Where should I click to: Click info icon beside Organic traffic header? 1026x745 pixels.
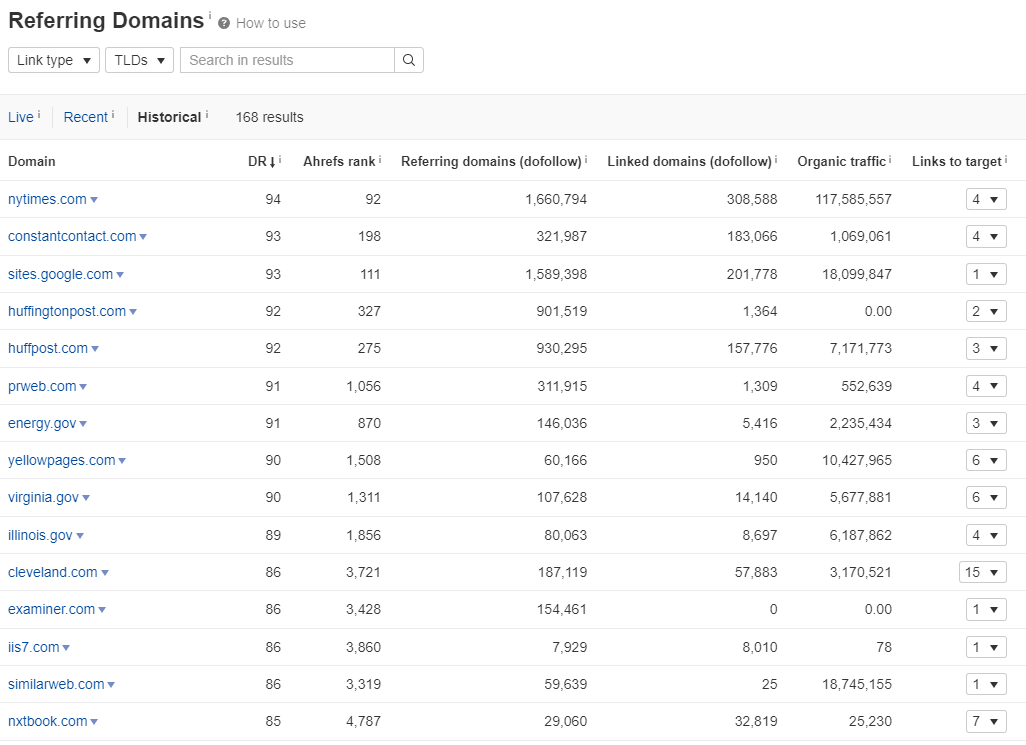(x=890, y=159)
